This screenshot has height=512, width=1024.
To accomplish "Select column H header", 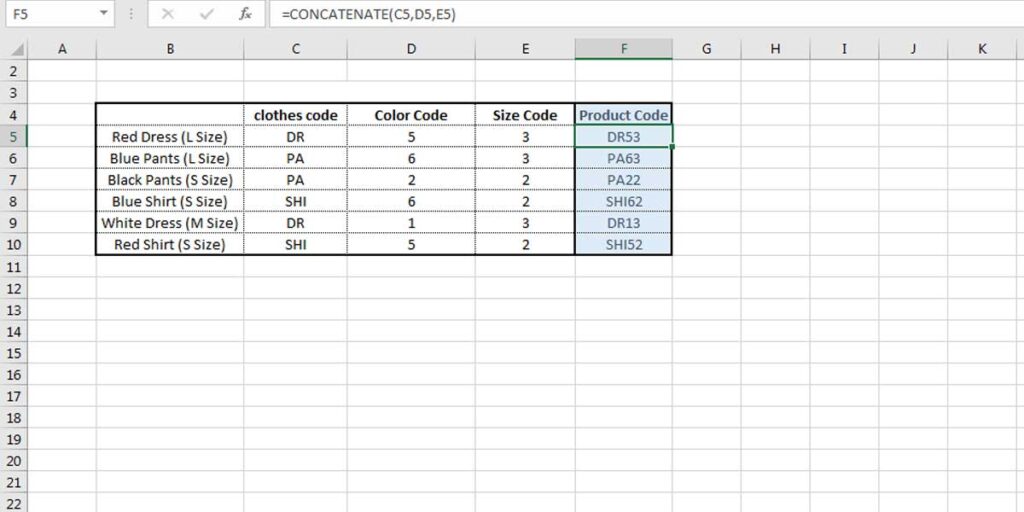I will 775,49.
